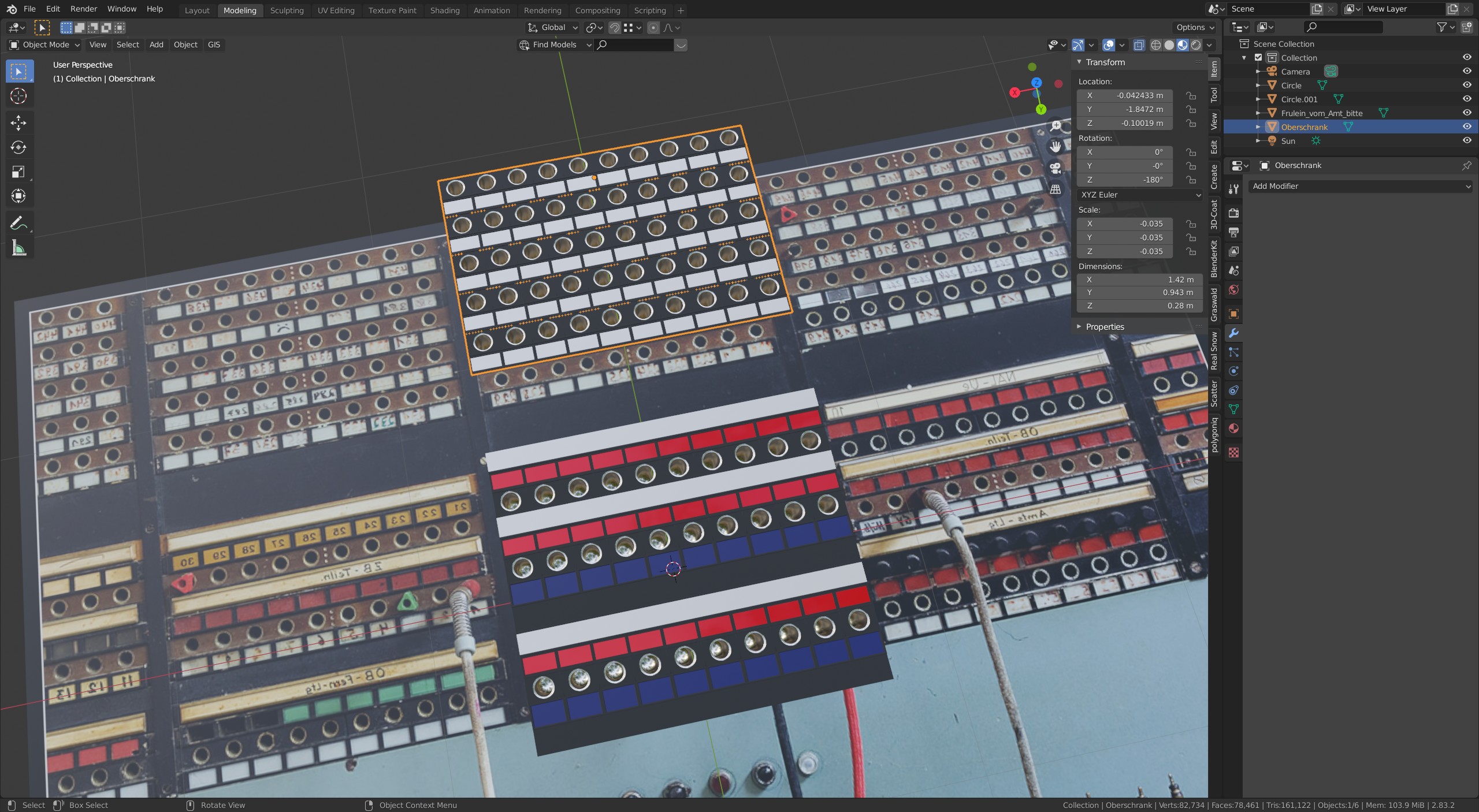Click the Location X value slider field
The width and height of the screenshot is (1479, 812).
coord(1124,96)
